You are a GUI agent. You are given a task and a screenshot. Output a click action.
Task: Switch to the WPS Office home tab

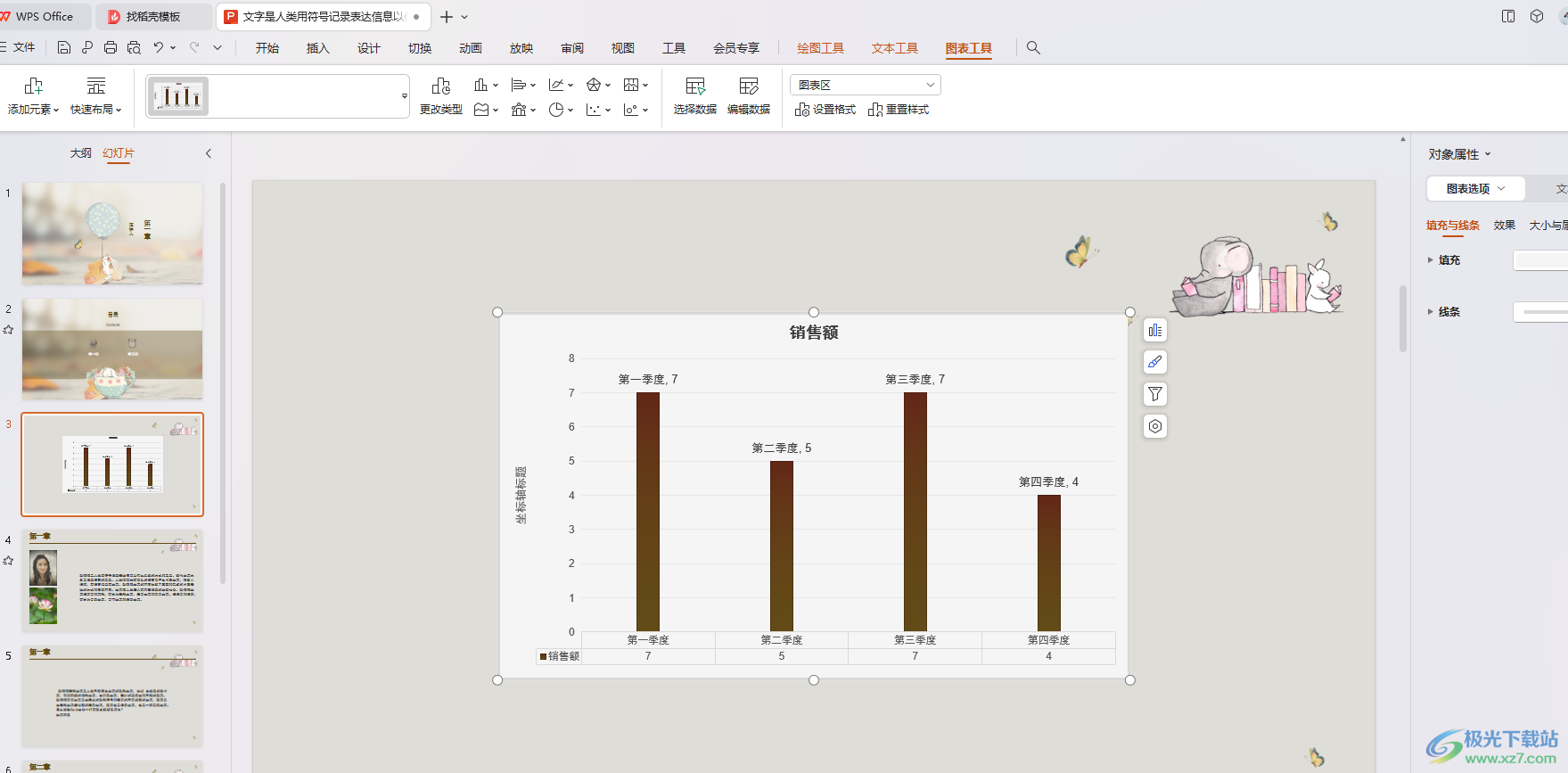coord(45,17)
